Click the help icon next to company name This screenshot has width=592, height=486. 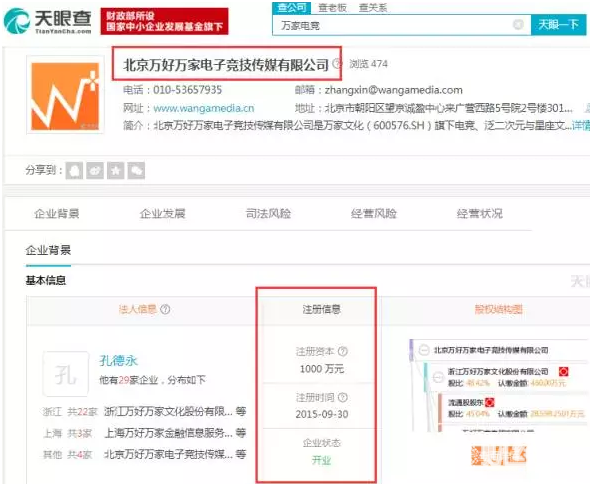tap(337, 64)
